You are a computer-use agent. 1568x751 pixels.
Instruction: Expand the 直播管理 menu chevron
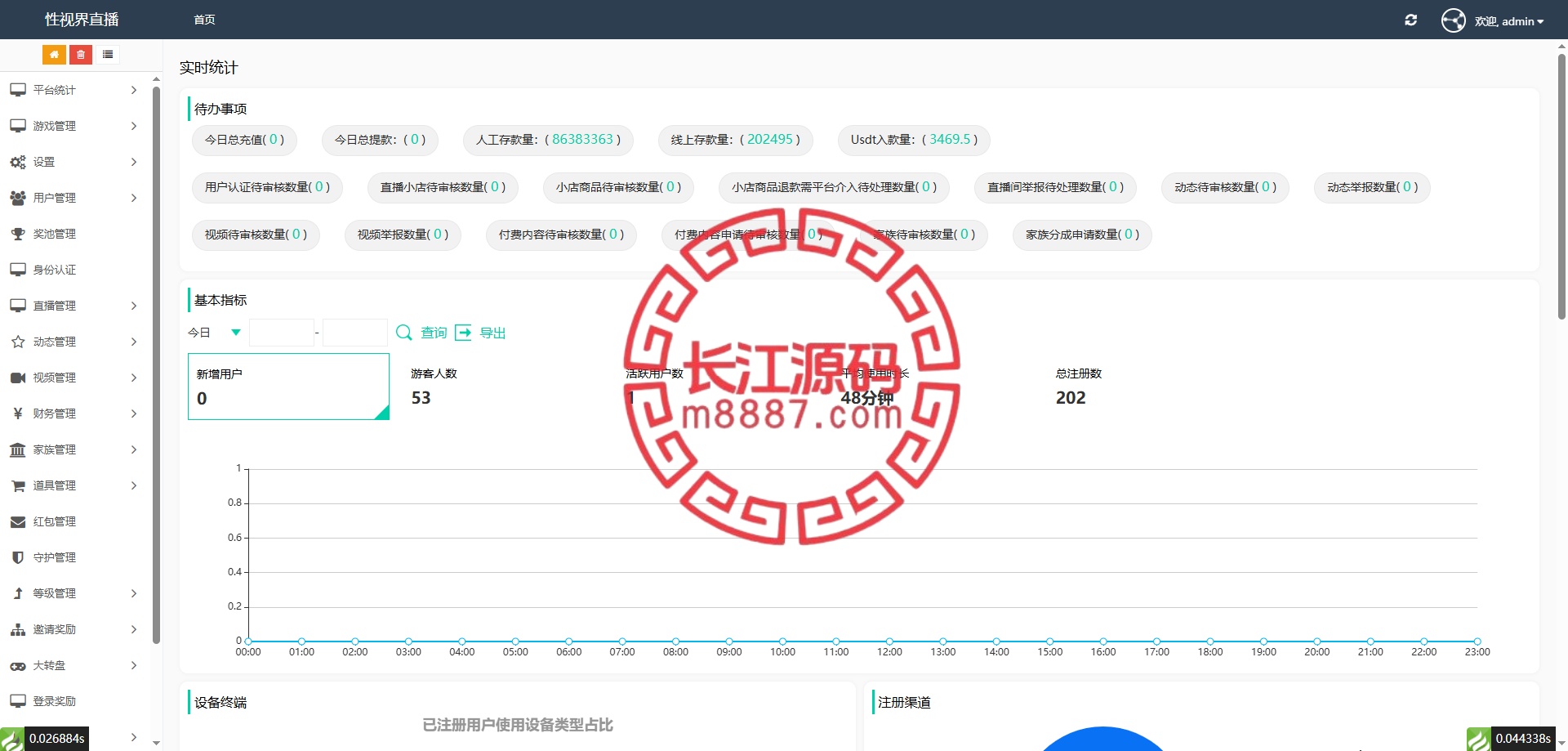click(134, 306)
